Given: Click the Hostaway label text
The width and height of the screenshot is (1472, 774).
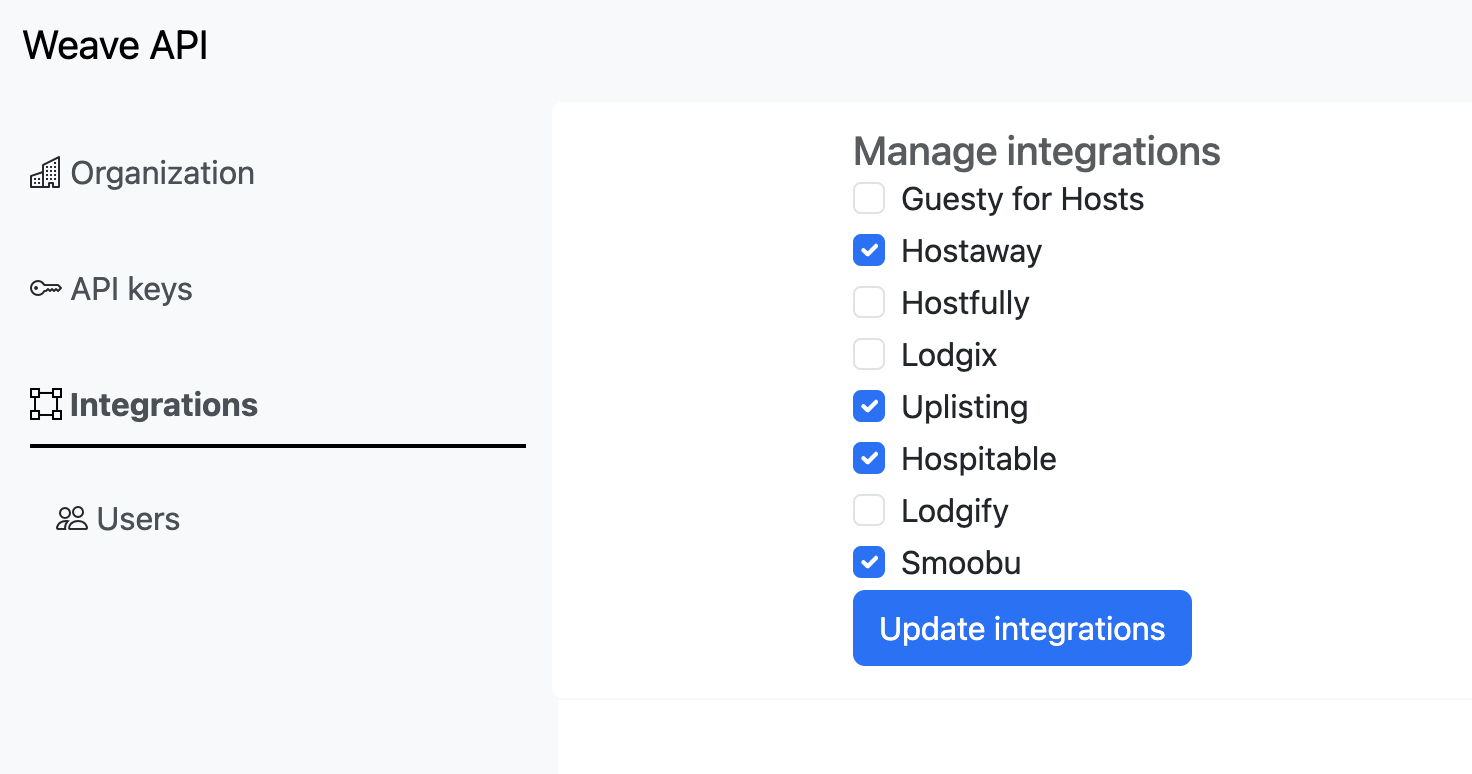Looking at the screenshot, I should click(971, 251).
